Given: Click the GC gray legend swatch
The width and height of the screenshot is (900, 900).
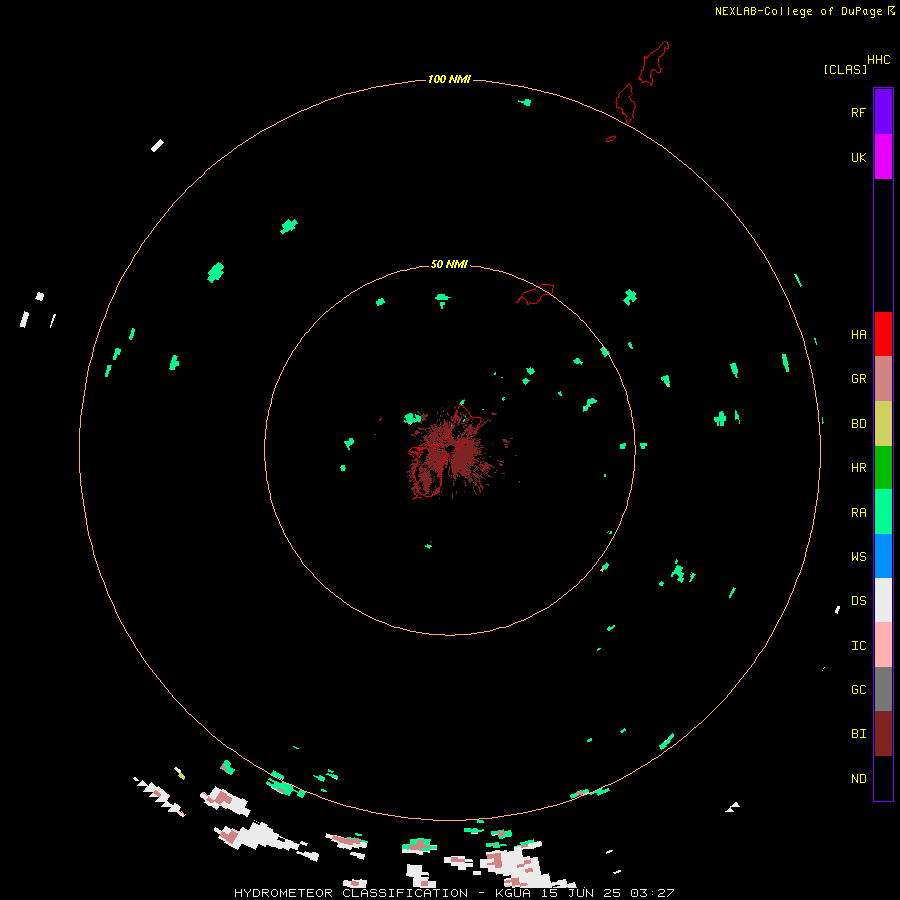Looking at the screenshot, I should (883, 689).
